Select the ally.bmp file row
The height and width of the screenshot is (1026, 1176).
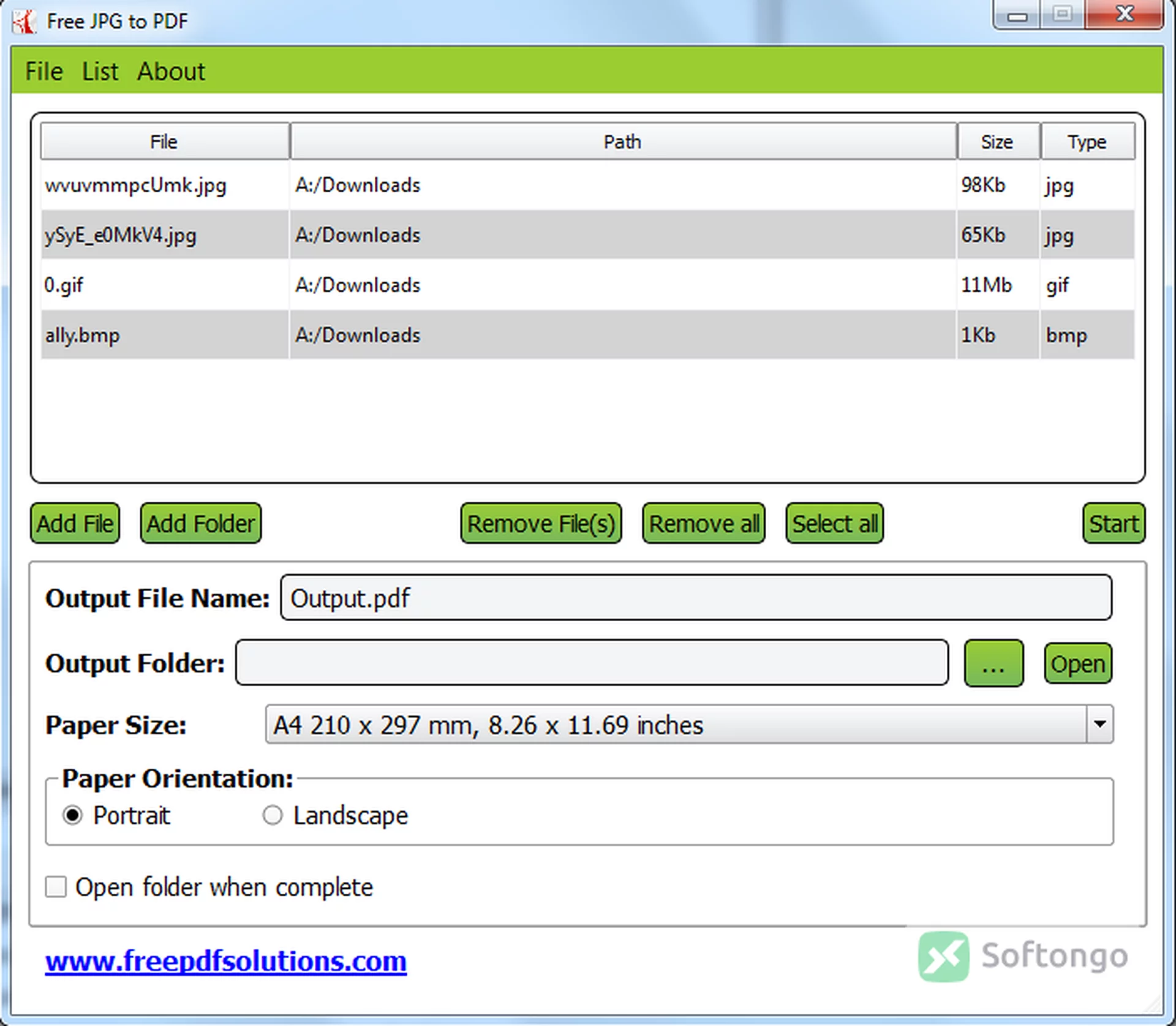tap(587, 335)
